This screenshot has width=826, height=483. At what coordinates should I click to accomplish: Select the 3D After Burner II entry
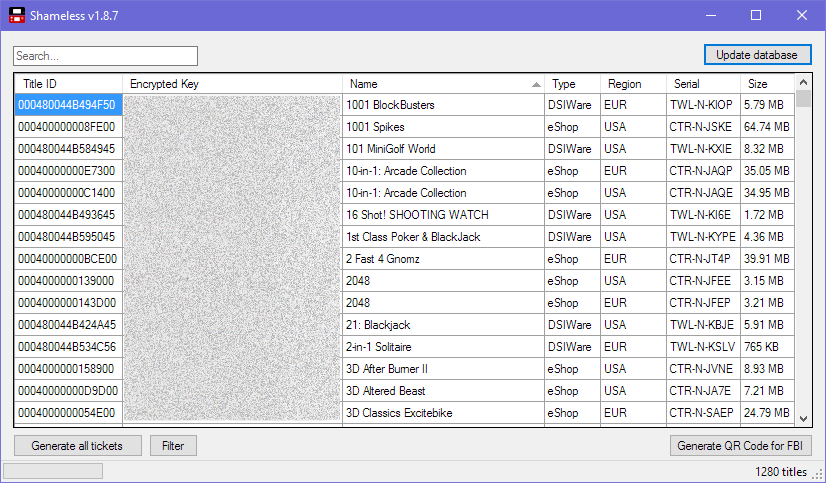click(444, 369)
